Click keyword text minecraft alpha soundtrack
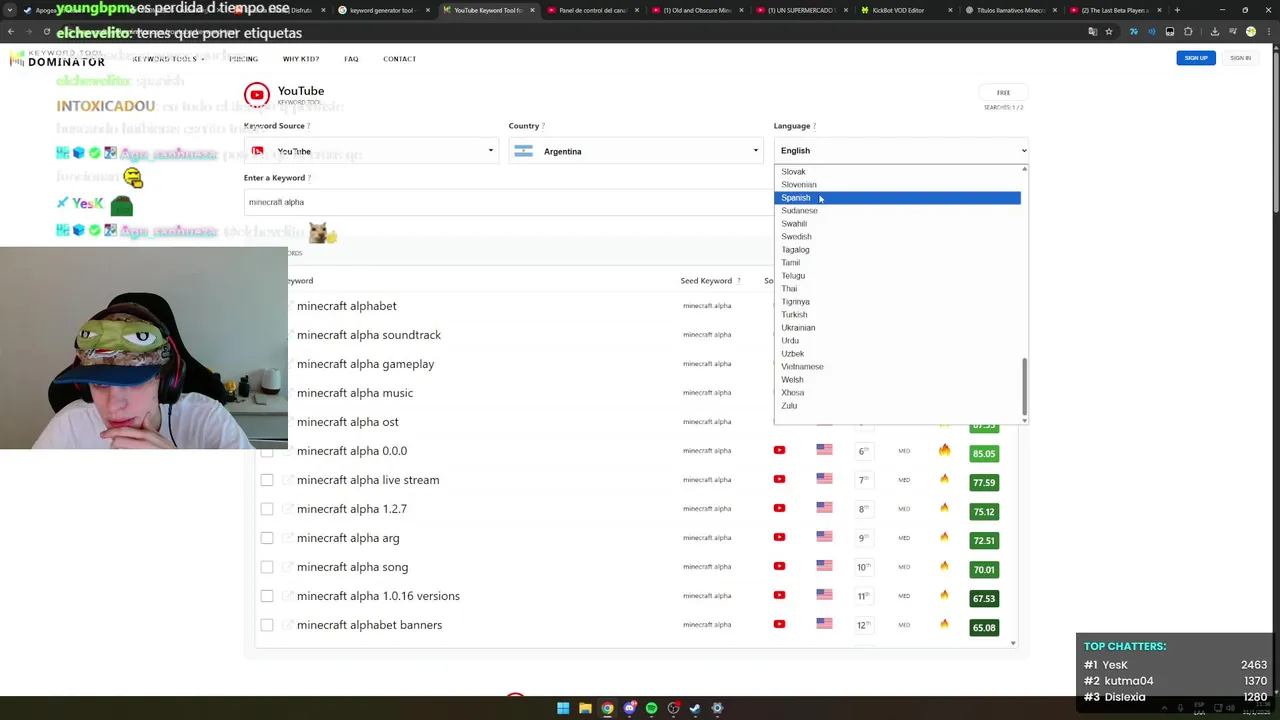Screen dimensions: 1280x720 tap(369, 335)
